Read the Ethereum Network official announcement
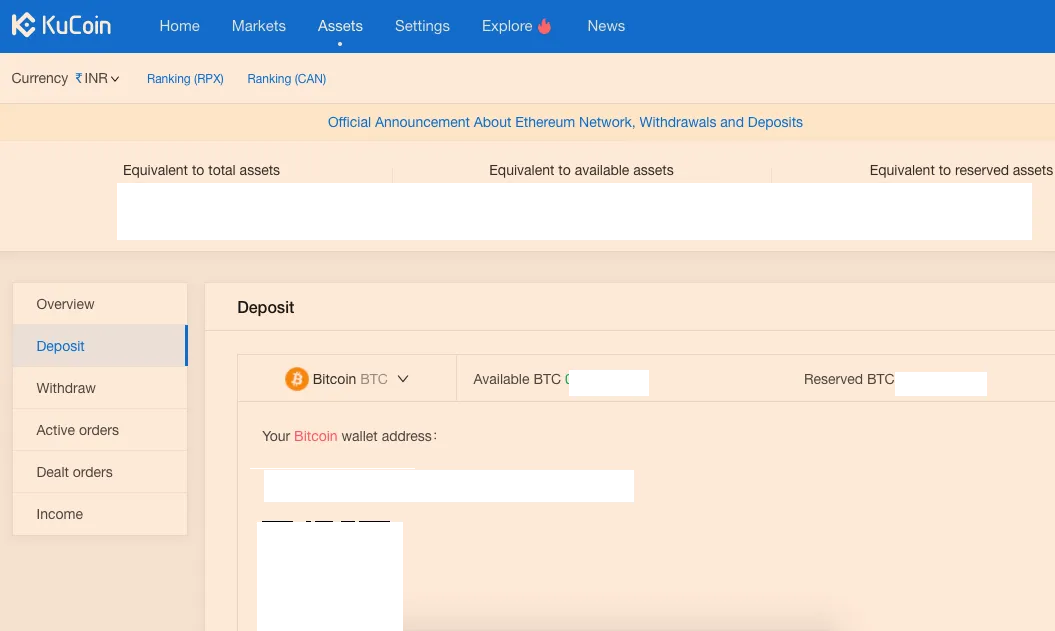 (565, 122)
